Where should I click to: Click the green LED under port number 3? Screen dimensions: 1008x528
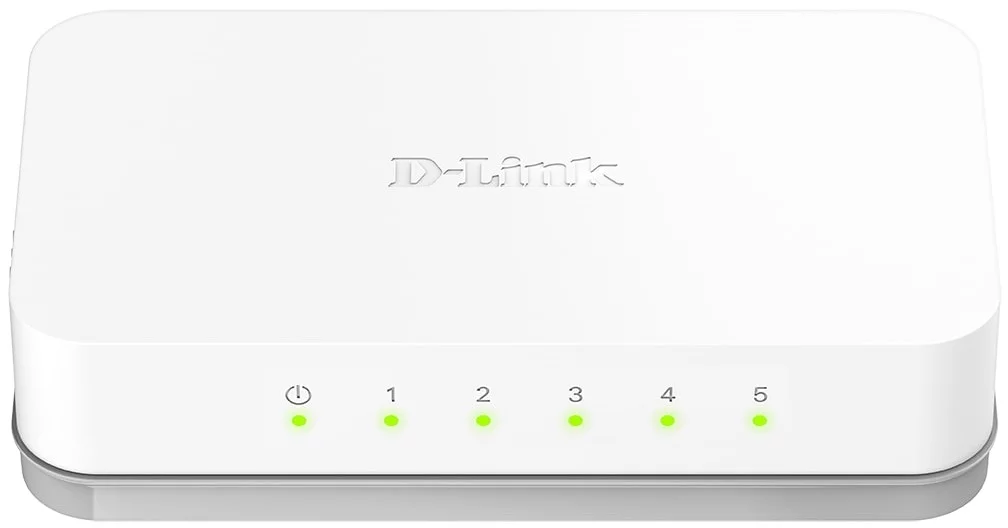tap(575, 421)
